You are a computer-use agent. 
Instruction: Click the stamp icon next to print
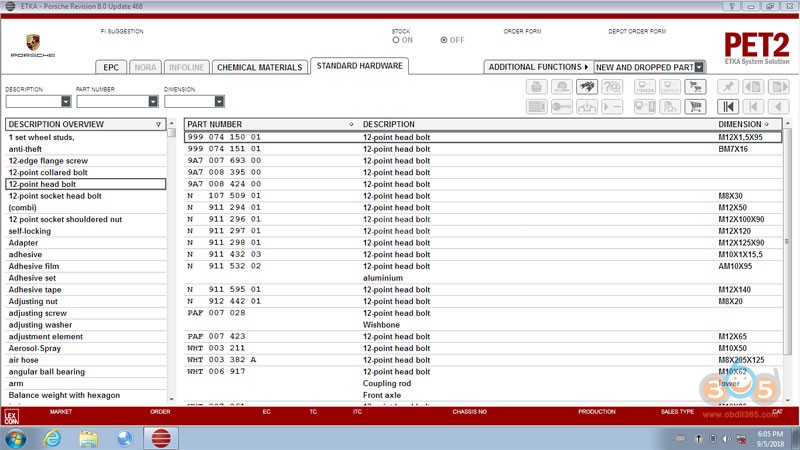562,87
